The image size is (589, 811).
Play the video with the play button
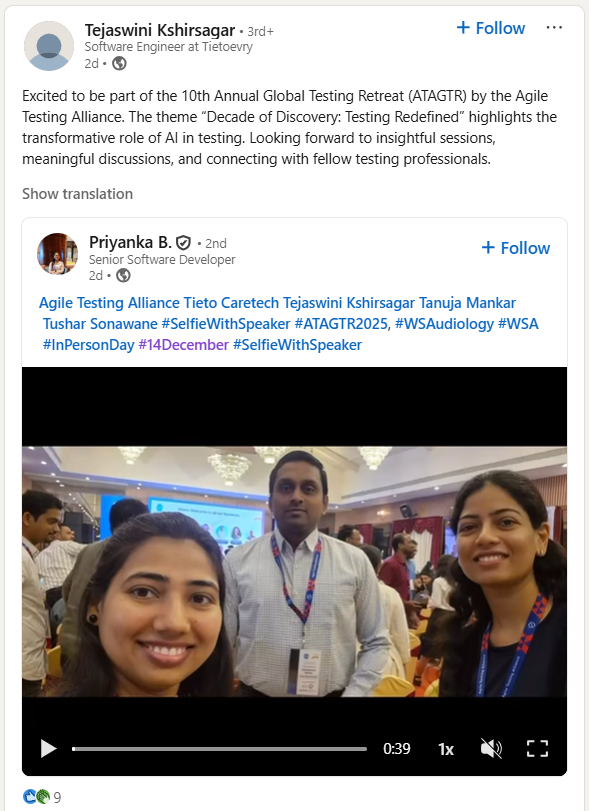coord(48,748)
